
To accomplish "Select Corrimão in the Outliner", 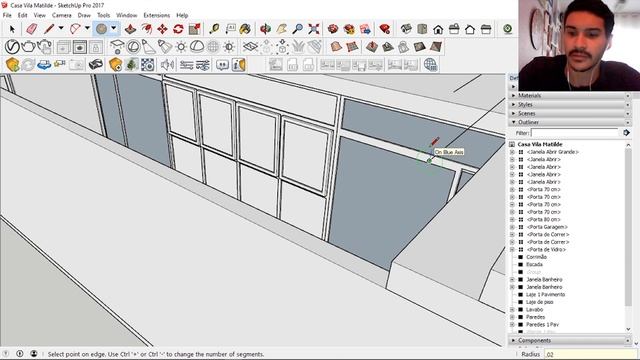I will (x=536, y=257).
